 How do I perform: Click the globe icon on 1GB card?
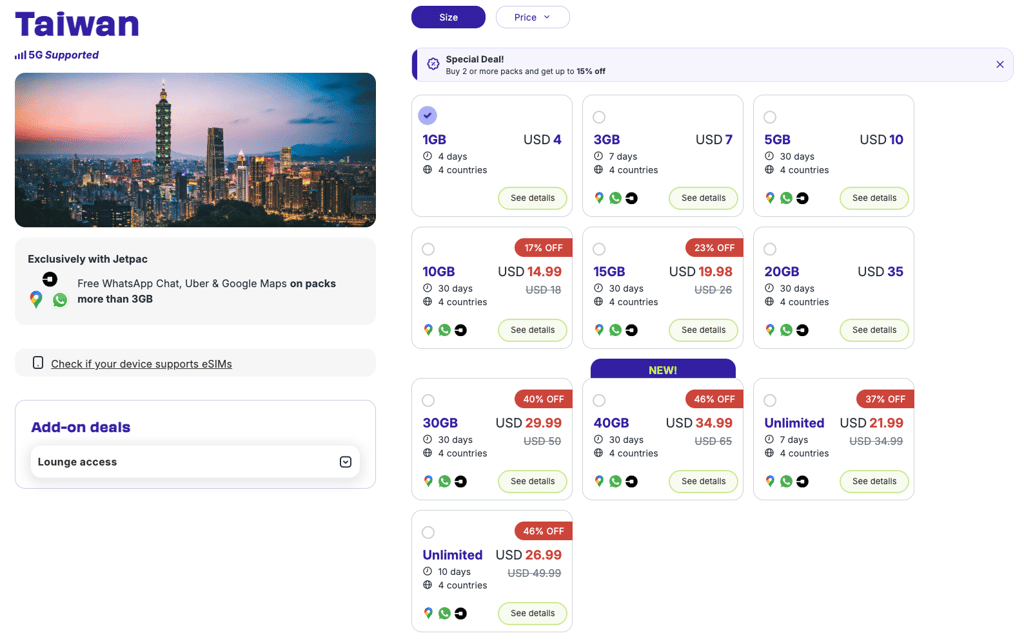427,170
